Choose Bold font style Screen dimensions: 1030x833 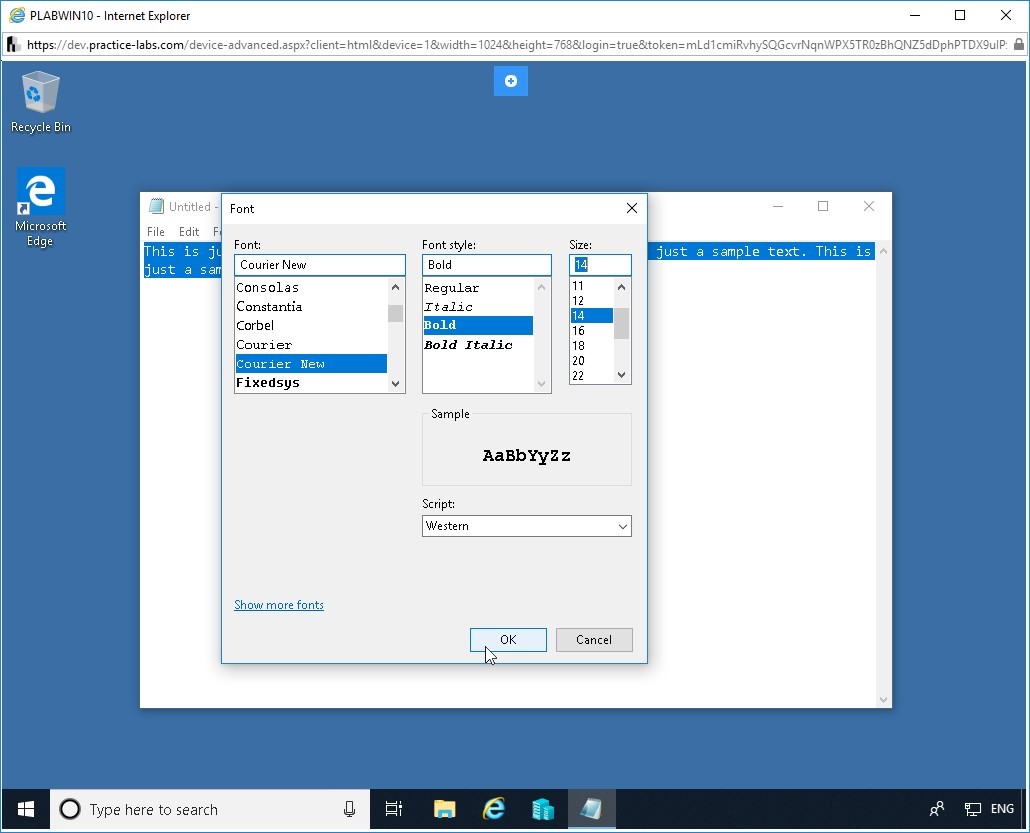[x=478, y=325]
